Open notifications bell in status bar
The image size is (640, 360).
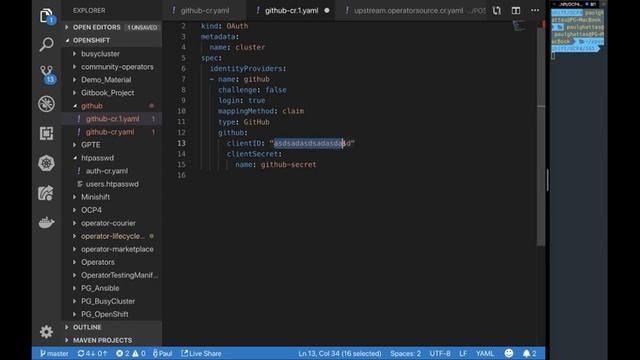click(x=530, y=353)
